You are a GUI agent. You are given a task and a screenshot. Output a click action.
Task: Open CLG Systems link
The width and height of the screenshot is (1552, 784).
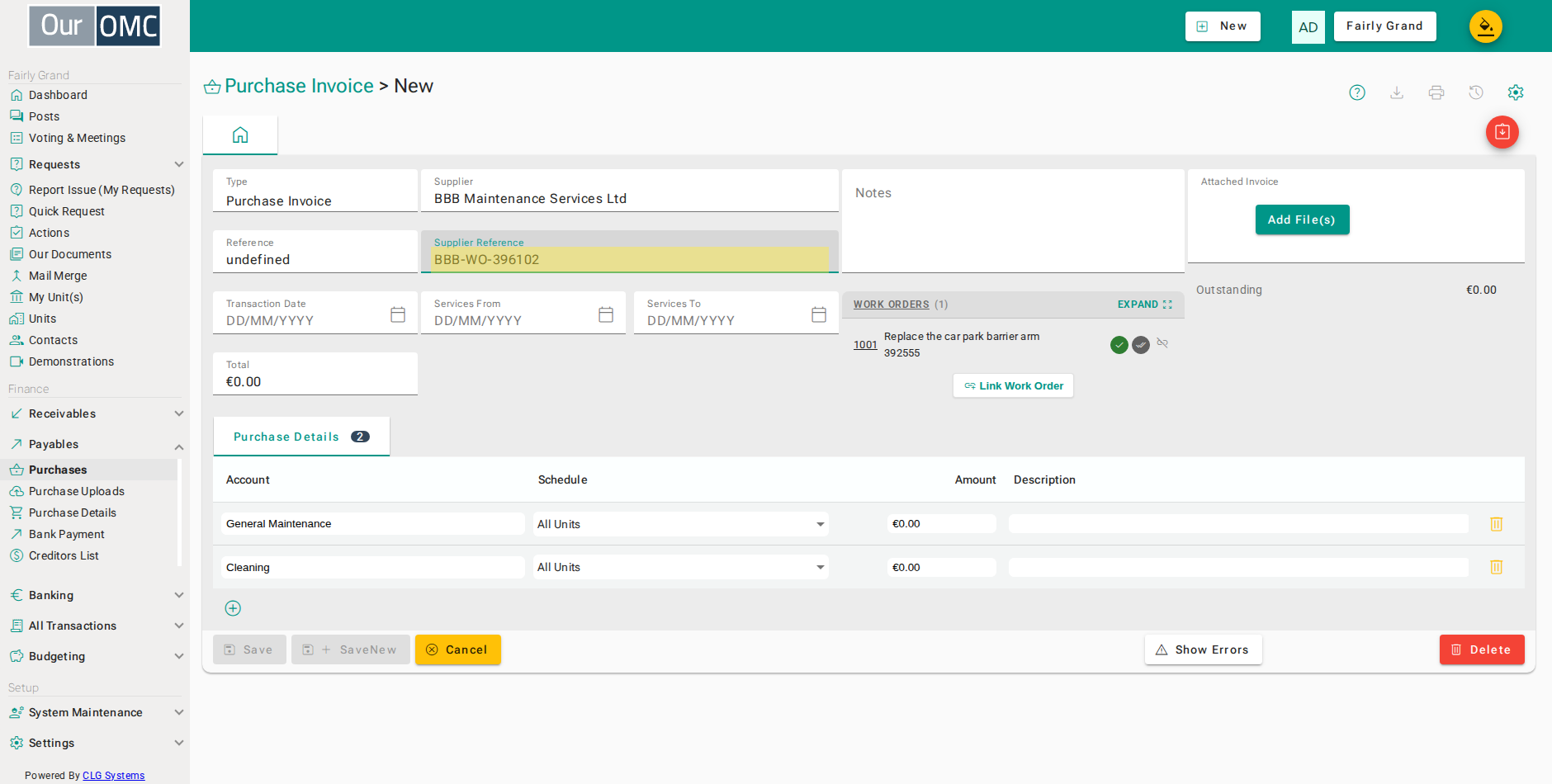point(113,776)
